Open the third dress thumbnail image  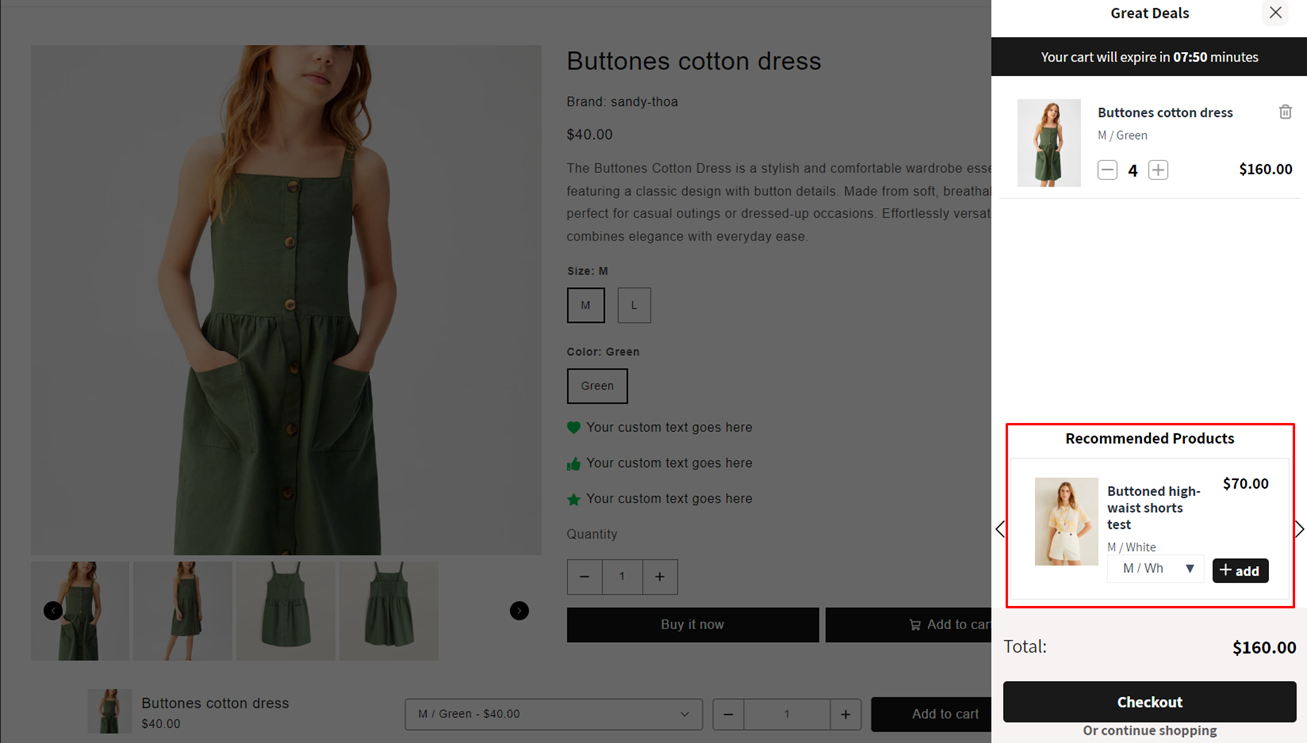coord(286,610)
